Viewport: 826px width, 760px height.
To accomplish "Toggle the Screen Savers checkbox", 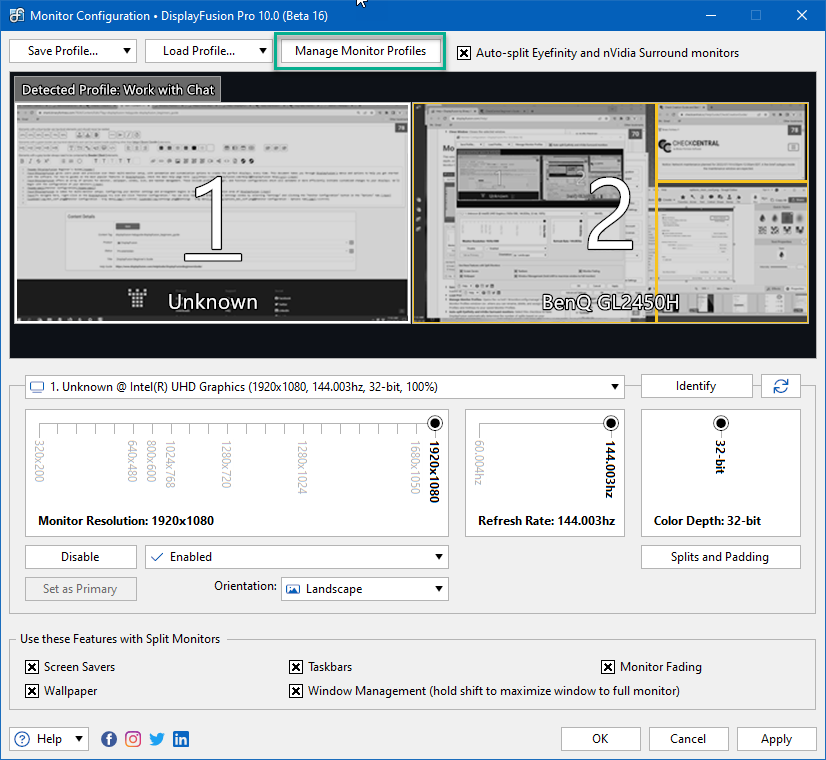I will (32, 667).
